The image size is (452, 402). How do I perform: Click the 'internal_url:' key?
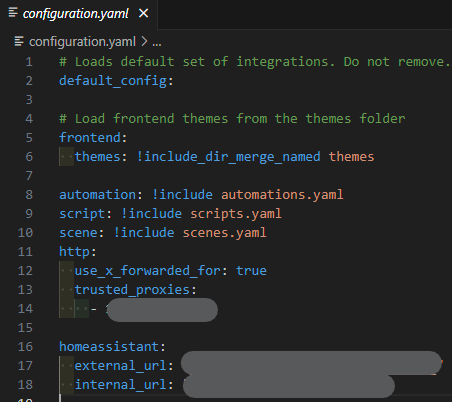pyautogui.click(x=124, y=385)
